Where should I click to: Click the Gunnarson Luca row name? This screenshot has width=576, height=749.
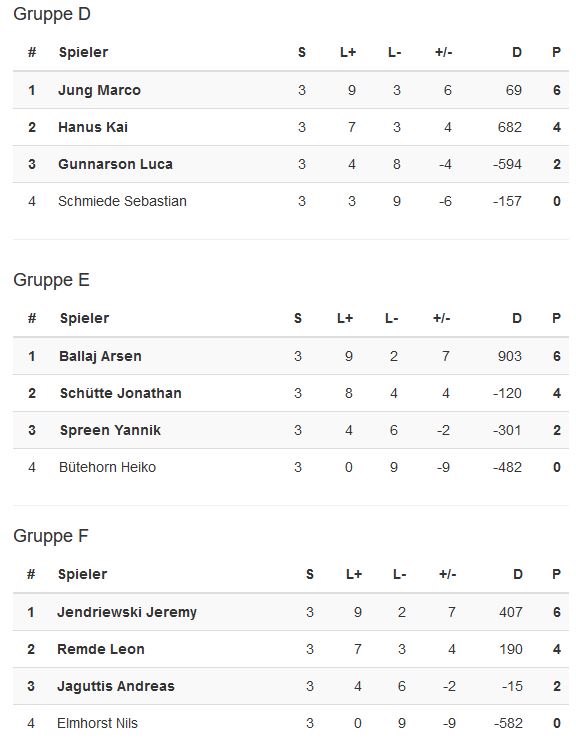115,164
